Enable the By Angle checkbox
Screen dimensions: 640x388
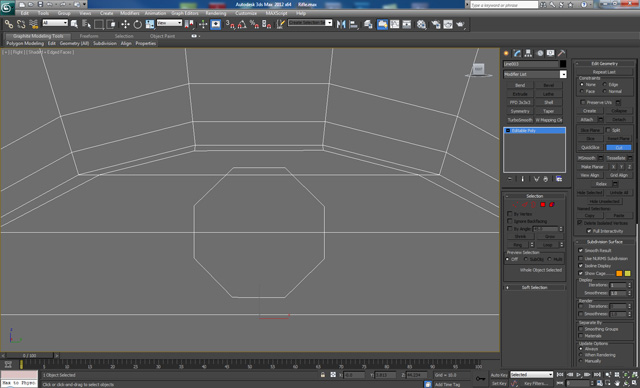click(x=510, y=228)
